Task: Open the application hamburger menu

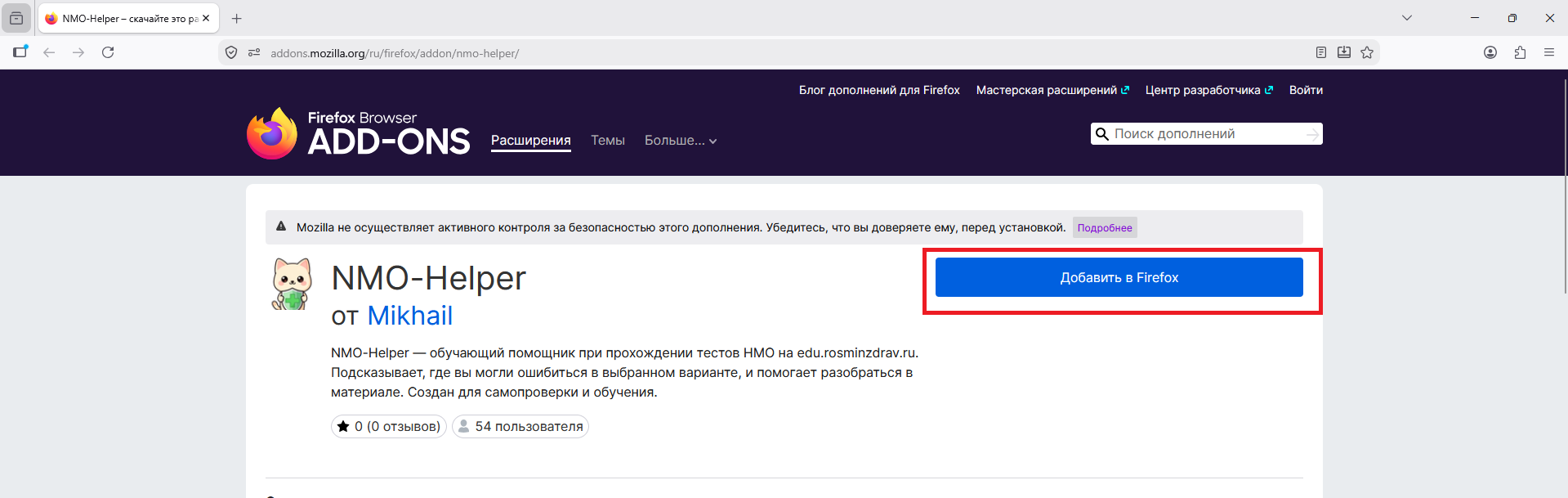Action: click(x=1549, y=52)
